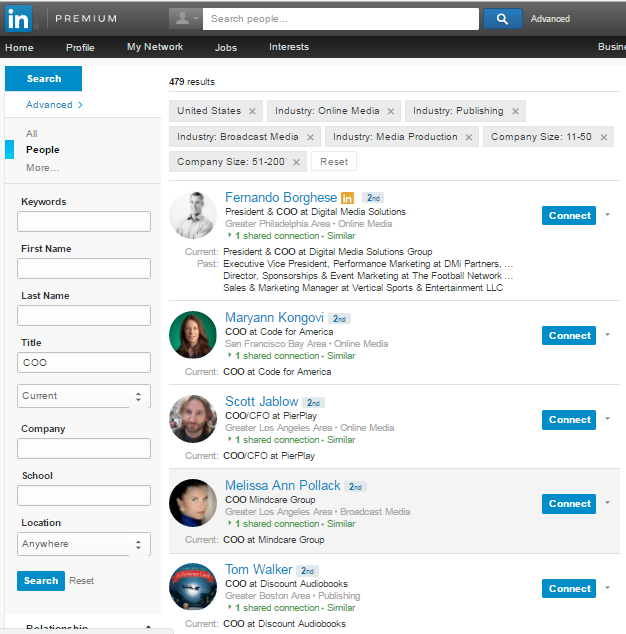This screenshot has height=634, width=626.
Task: Go to Home in the navigation bar
Action: [x=19, y=48]
